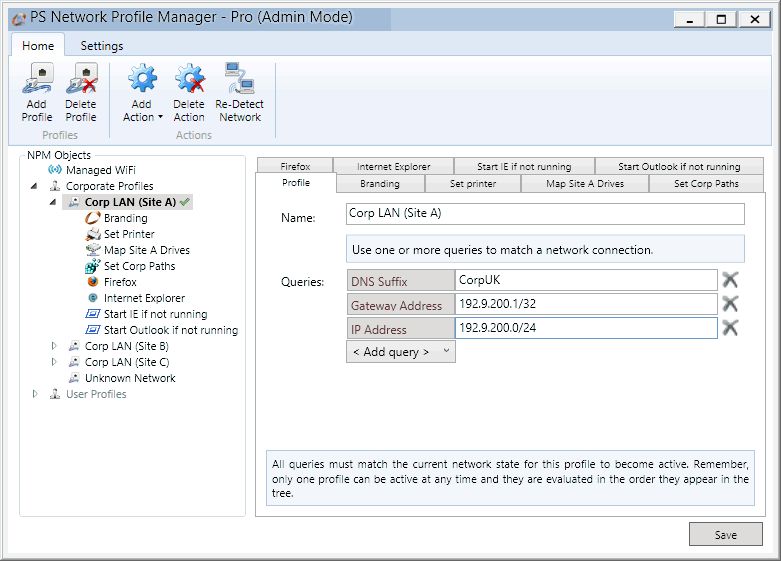This screenshot has height=561, width=781.
Task: Open the Add query dropdown
Action: pos(401,352)
